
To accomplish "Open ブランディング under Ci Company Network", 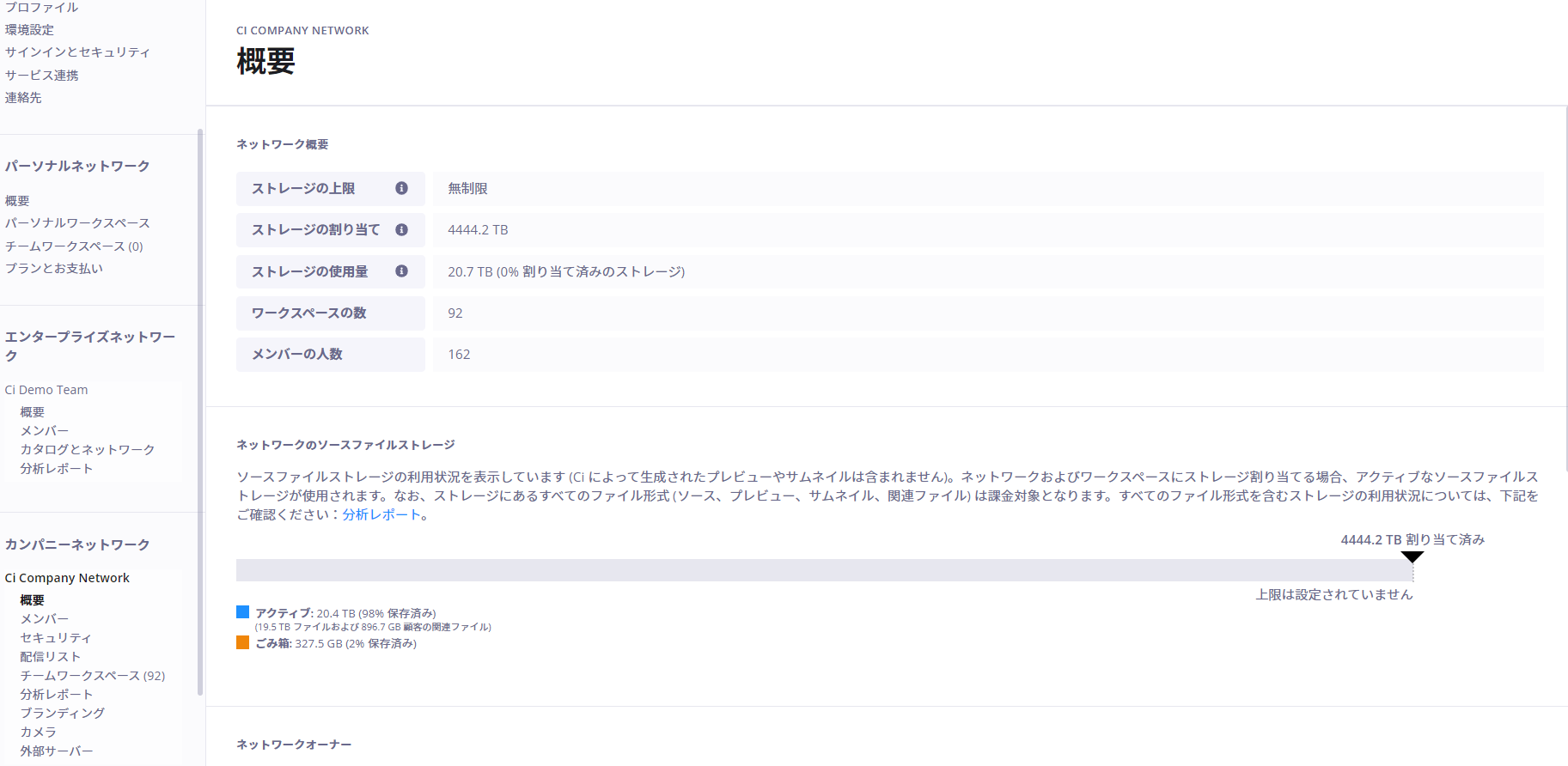I will pyautogui.click(x=63, y=714).
